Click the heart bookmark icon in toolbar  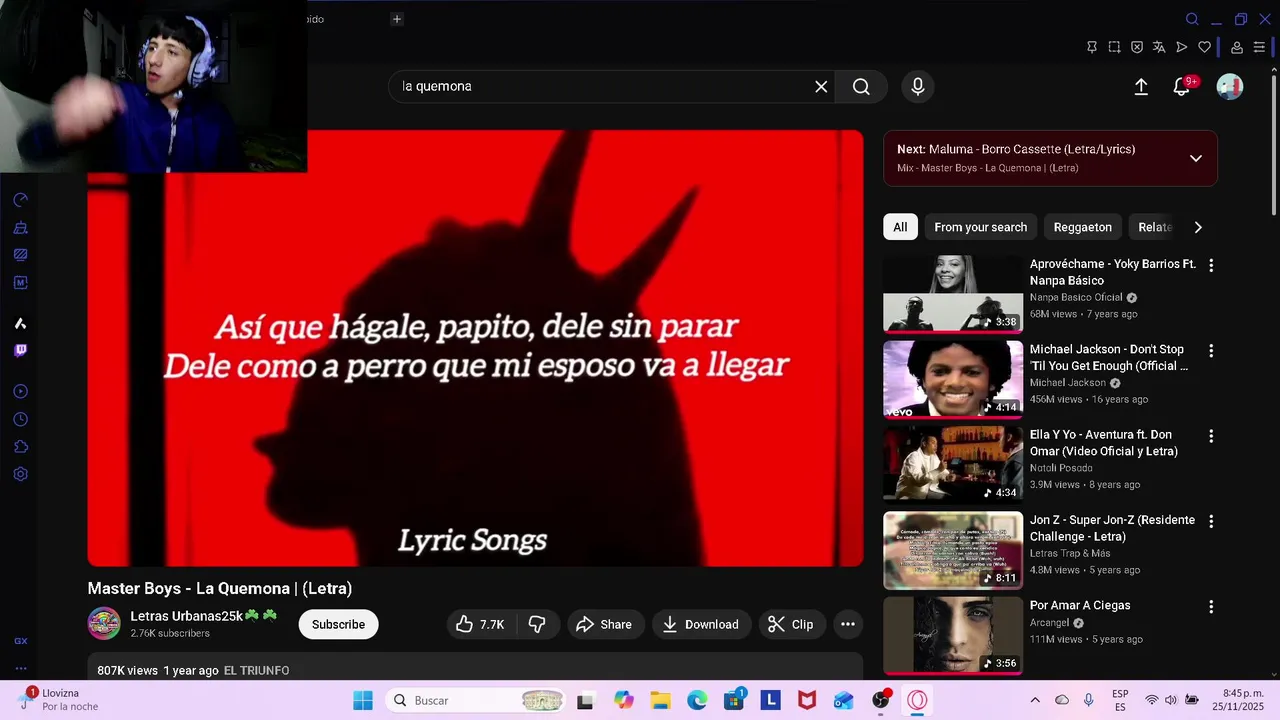point(1205,47)
